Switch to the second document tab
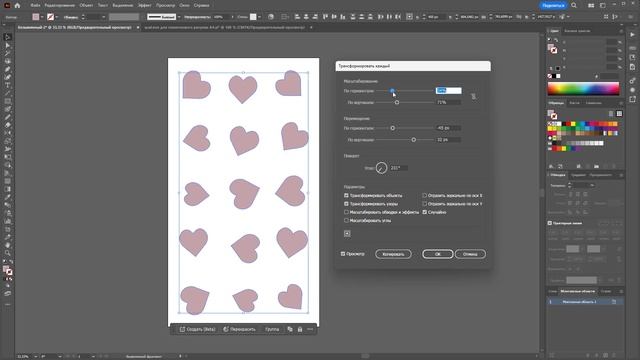 click(x=224, y=27)
